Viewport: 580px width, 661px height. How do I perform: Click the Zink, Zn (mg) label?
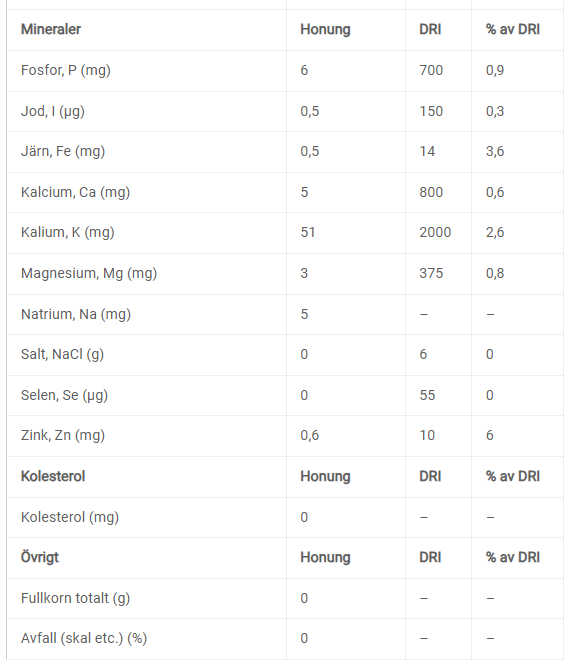click(x=63, y=435)
